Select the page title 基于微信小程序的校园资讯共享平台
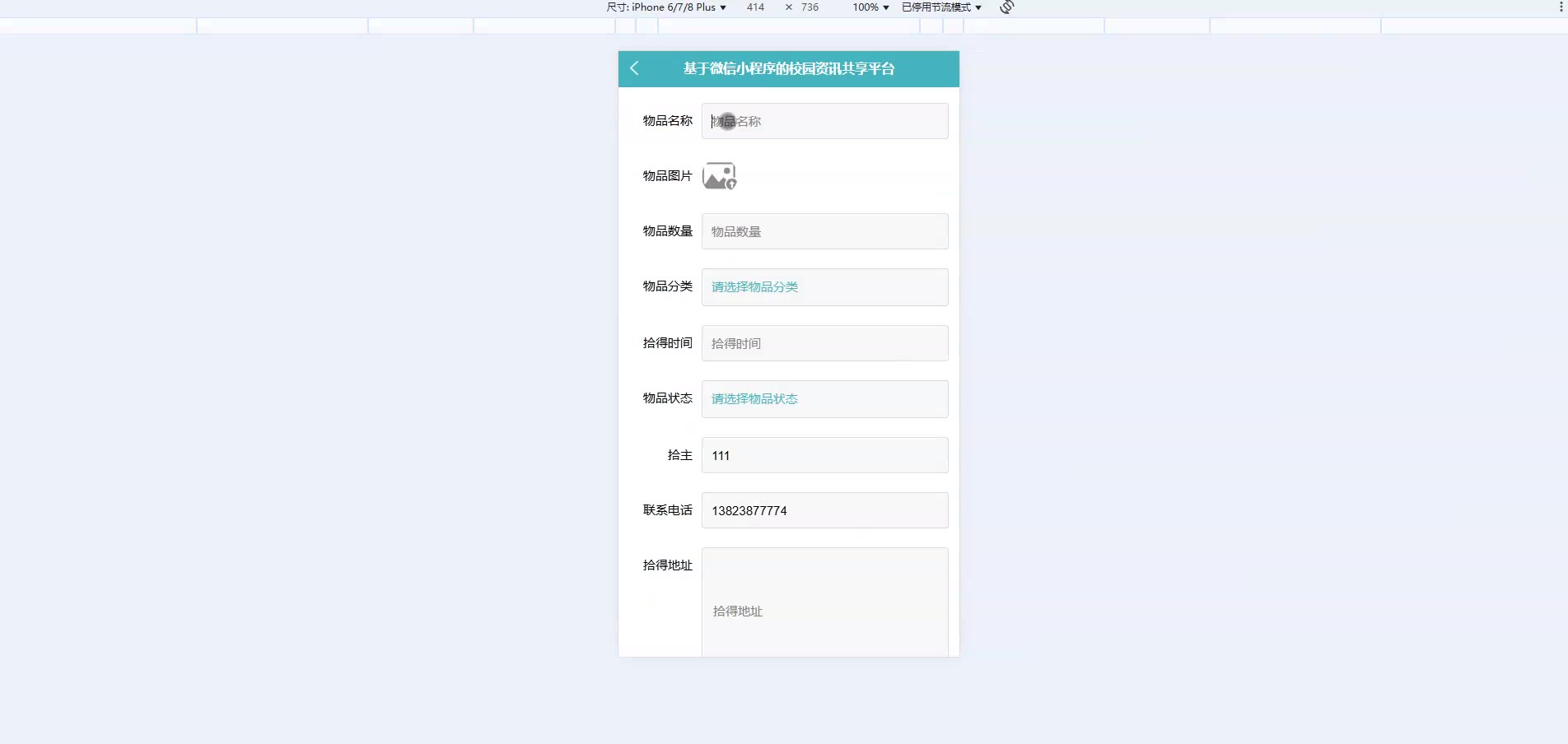The width and height of the screenshot is (1568, 744). [789, 68]
